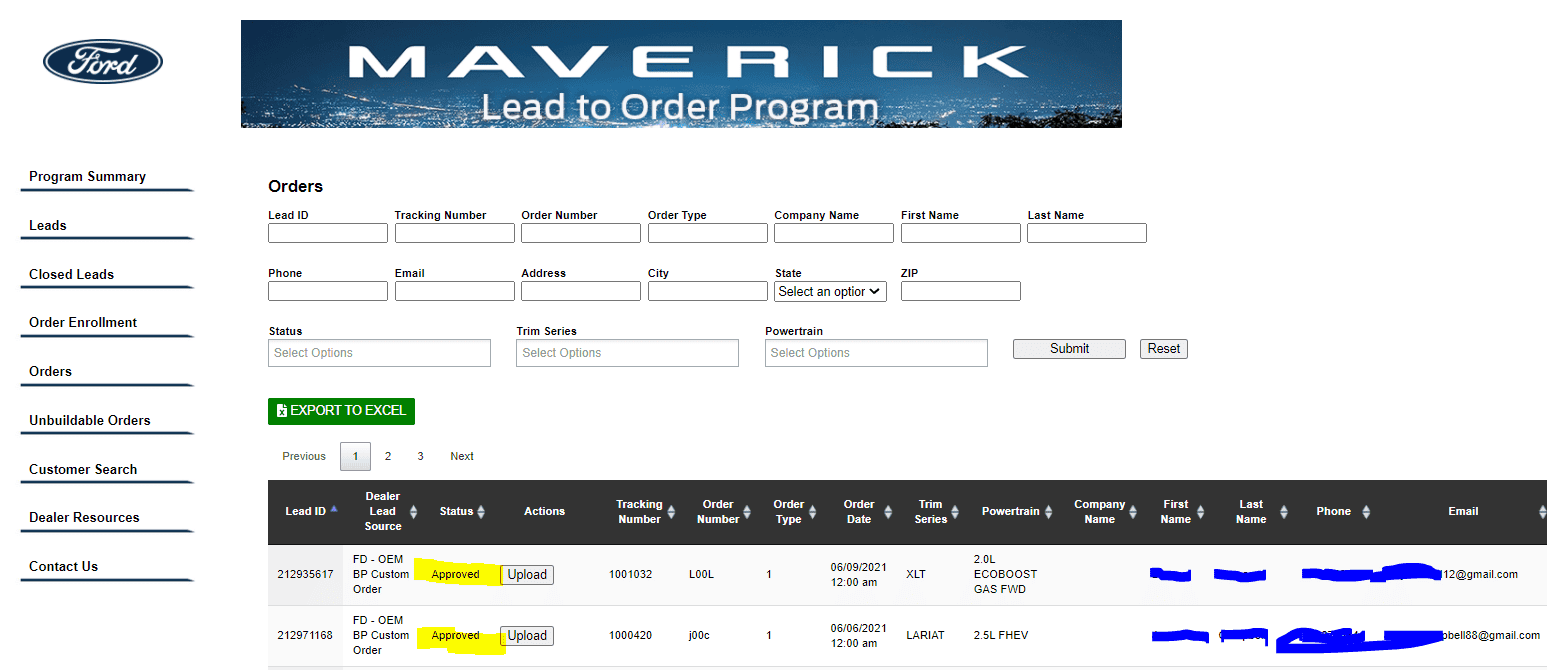Click the Ford logo
Screen dimensions: 1547x670
[x=102, y=62]
